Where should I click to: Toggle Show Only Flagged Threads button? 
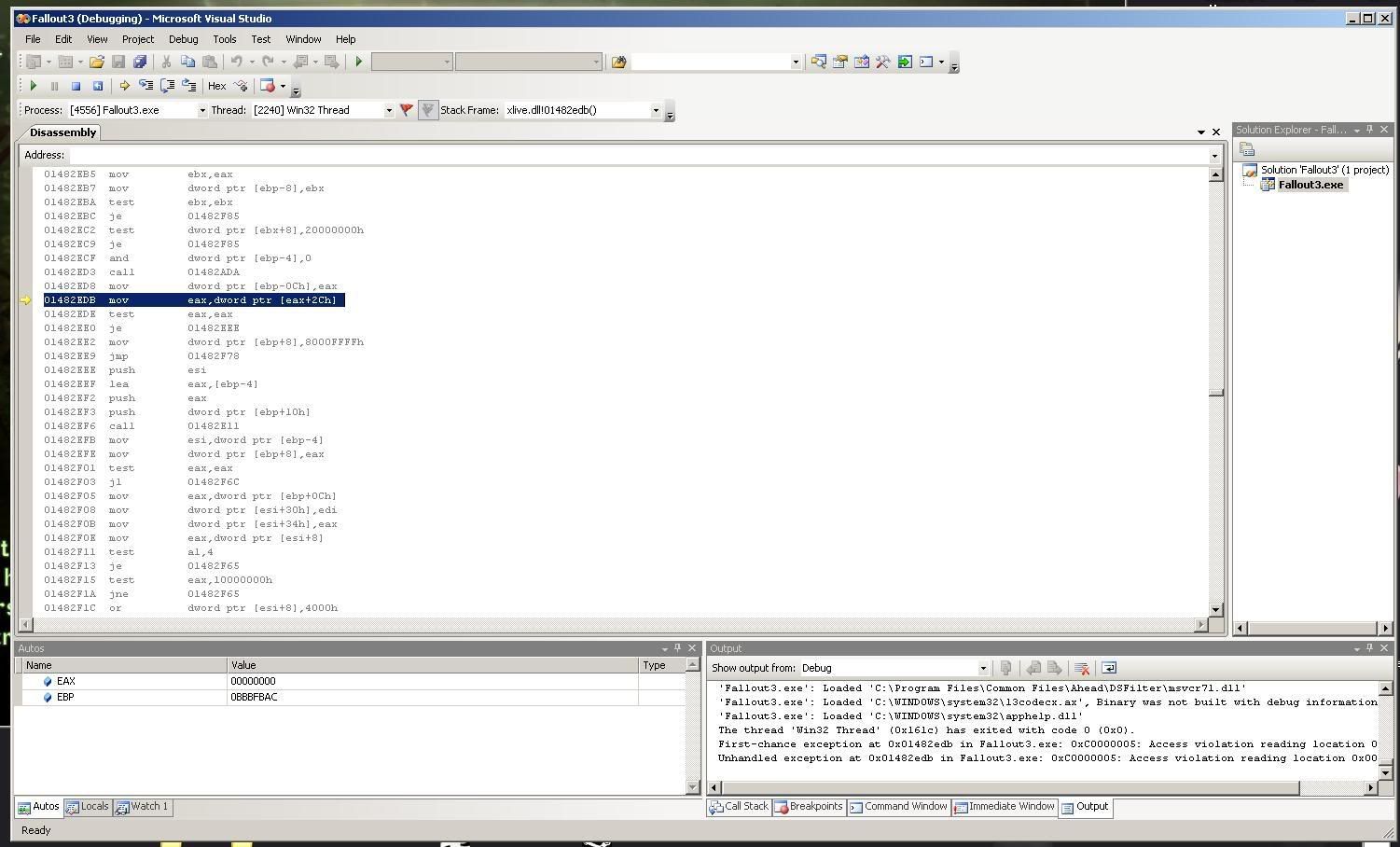click(x=428, y=110)
